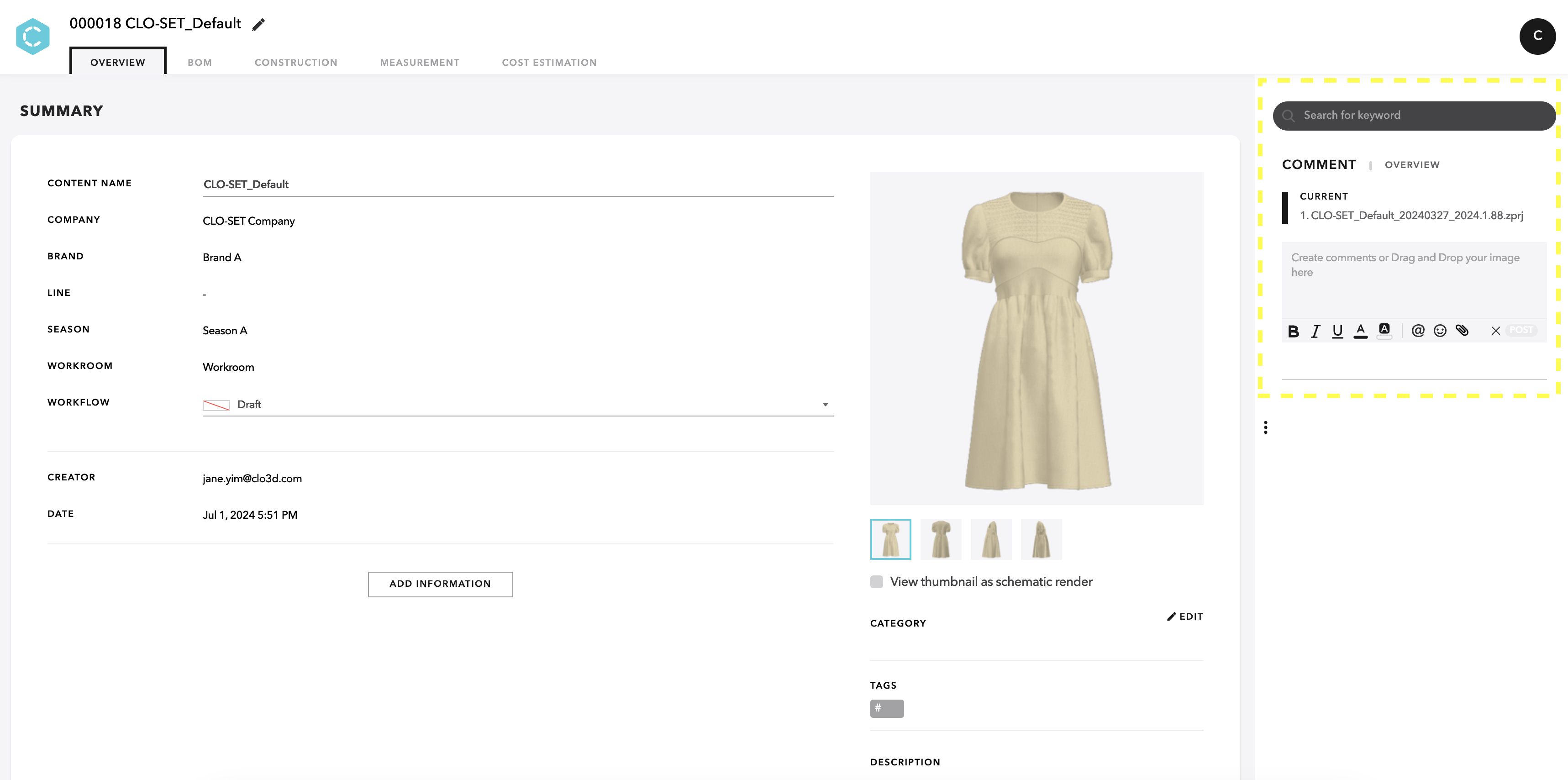Image resolution: width=1568 pixels, height=780 pixels.
Task: Click CLO-SET Company value
Action: point(248,221)
